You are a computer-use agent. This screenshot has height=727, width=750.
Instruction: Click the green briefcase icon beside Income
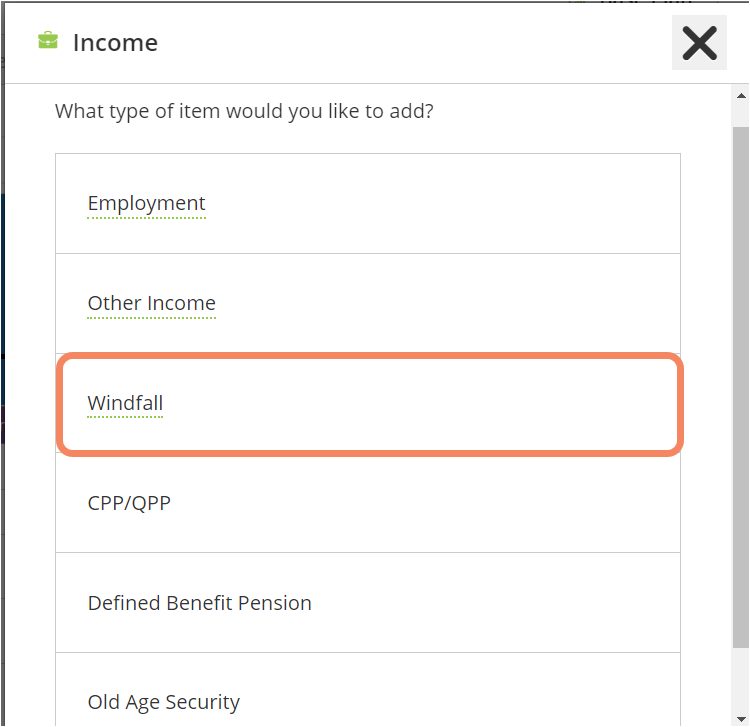tap(47, 41)
